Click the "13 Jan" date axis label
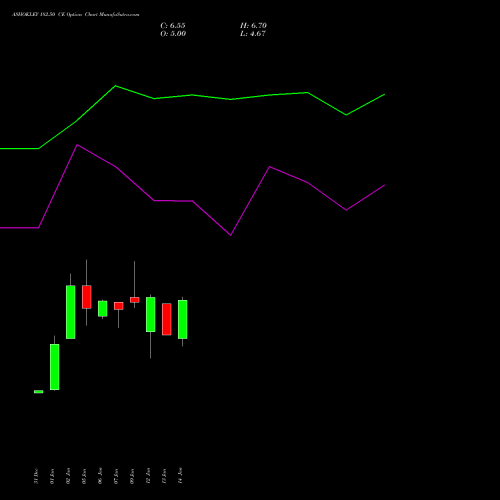Image resolution: width=500 pixels, height=500 pixels. coord(164,476)
